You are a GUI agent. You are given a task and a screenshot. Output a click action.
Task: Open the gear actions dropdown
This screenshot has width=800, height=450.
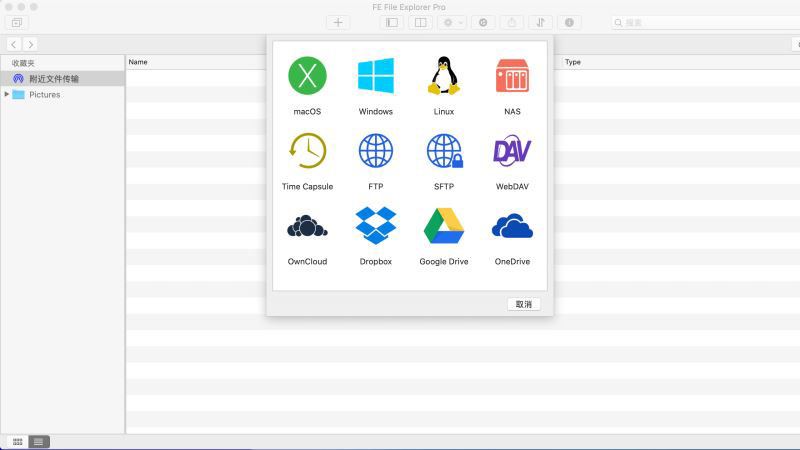(452, 22)
